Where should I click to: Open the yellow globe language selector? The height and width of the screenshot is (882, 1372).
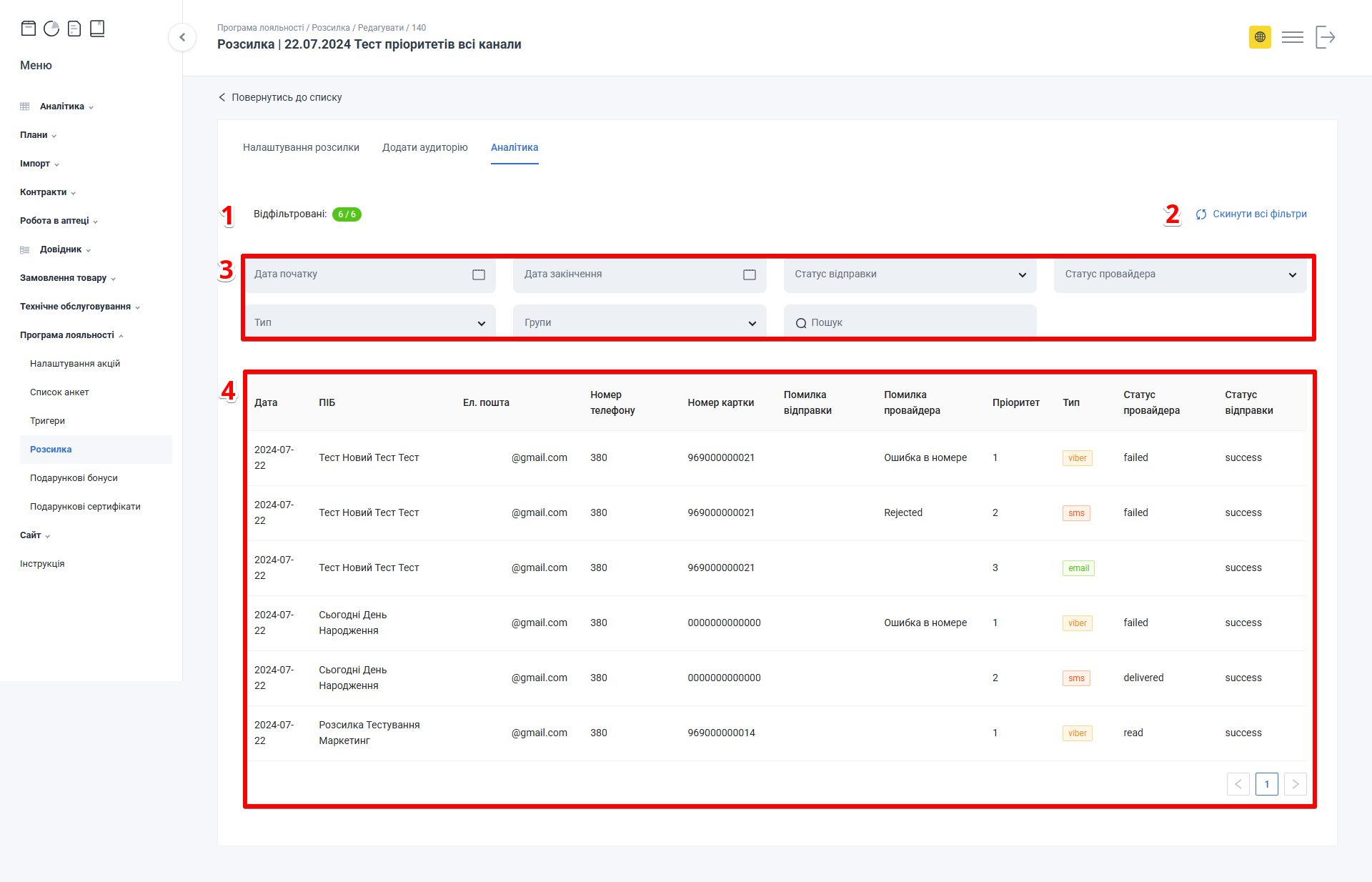coord(1260,37)
